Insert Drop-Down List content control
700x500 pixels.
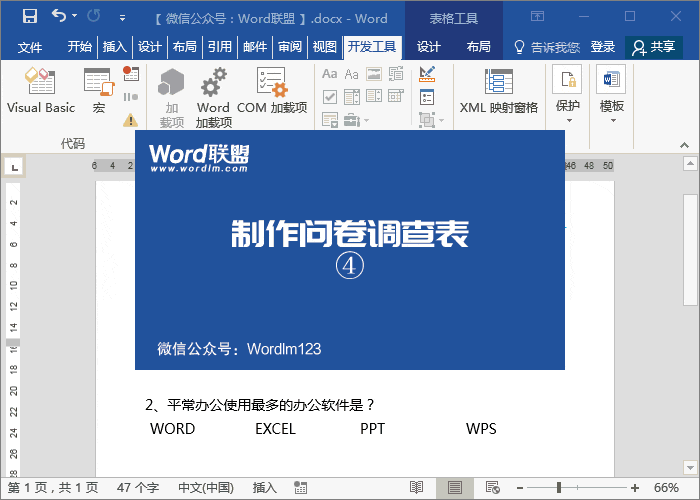(x=374, y=96)
